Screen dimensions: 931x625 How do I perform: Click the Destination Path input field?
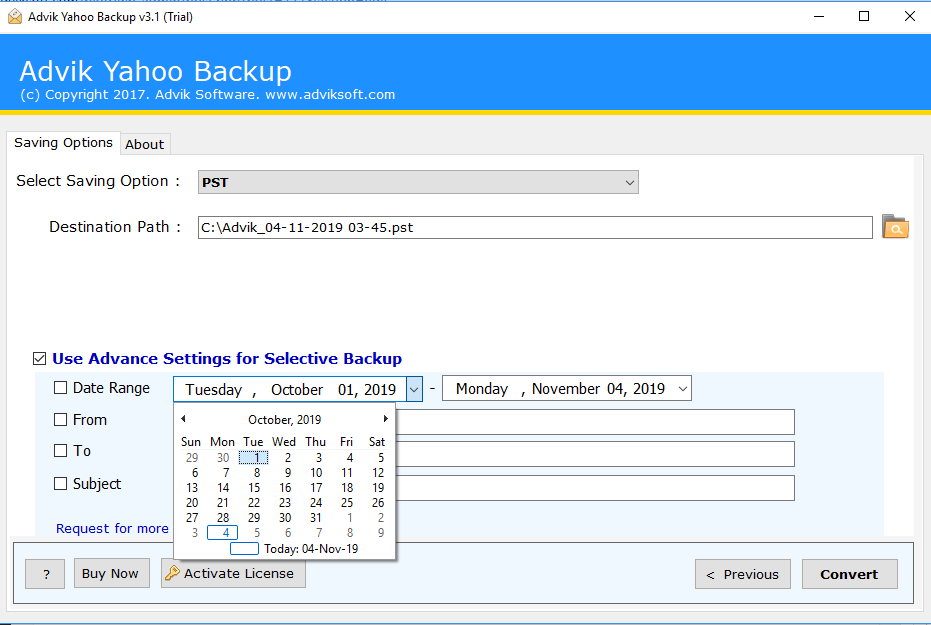pyautogui.click(x=535, y=227)
